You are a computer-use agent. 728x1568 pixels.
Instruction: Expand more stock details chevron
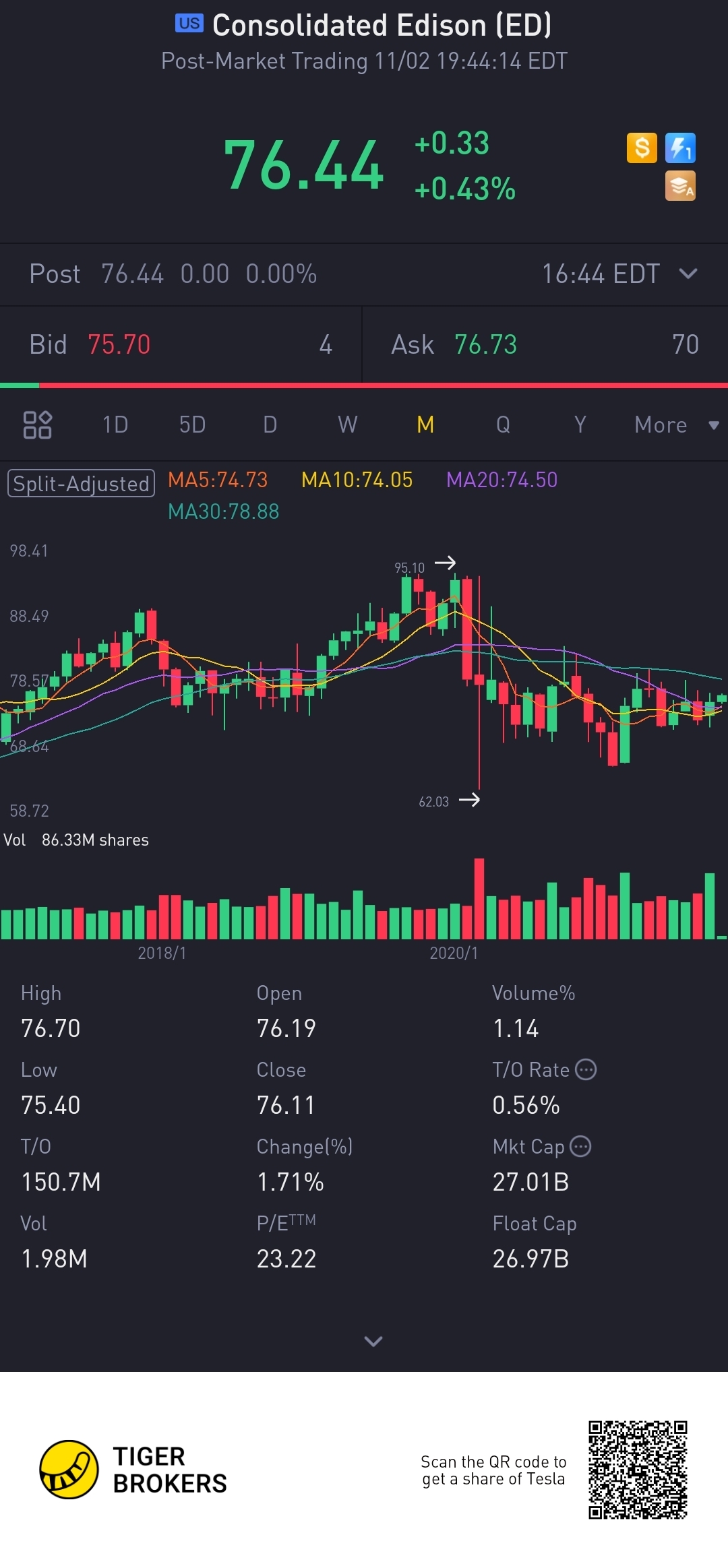373,1341
